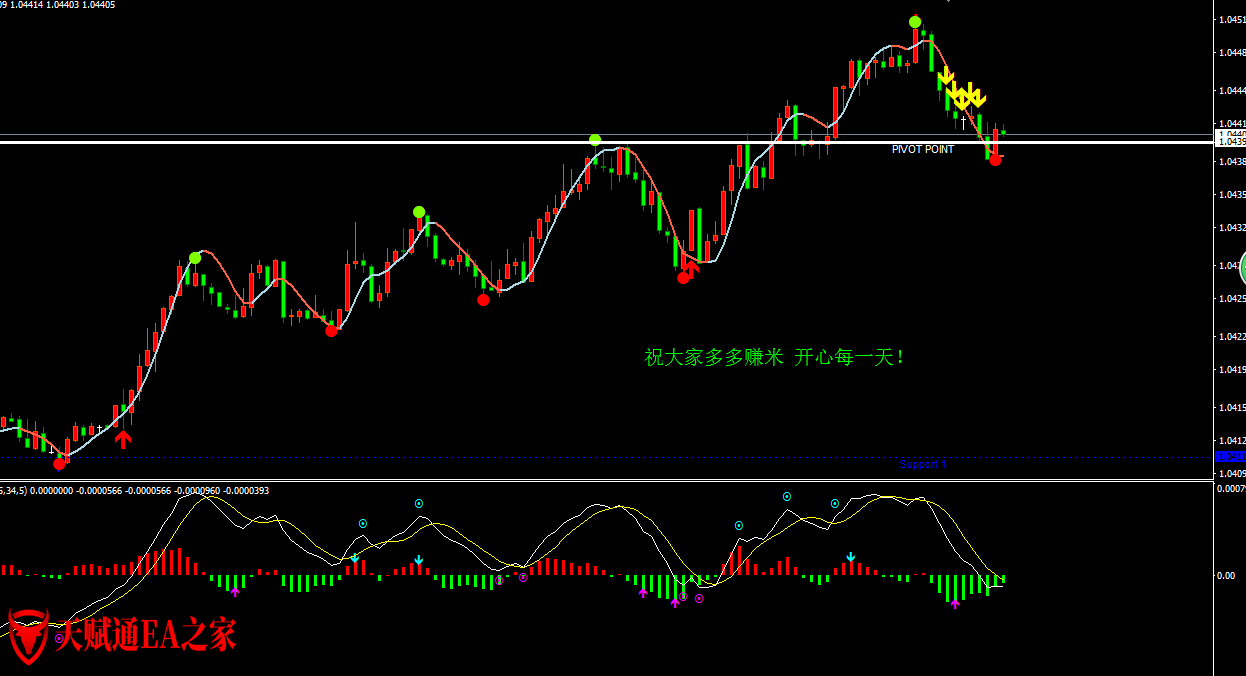Image resolution: width=1246 pixels, height=676 pixels.
Task: Select the green dot at the chart's highest peak
Action: pyautogui.click(x=915, y=22)
